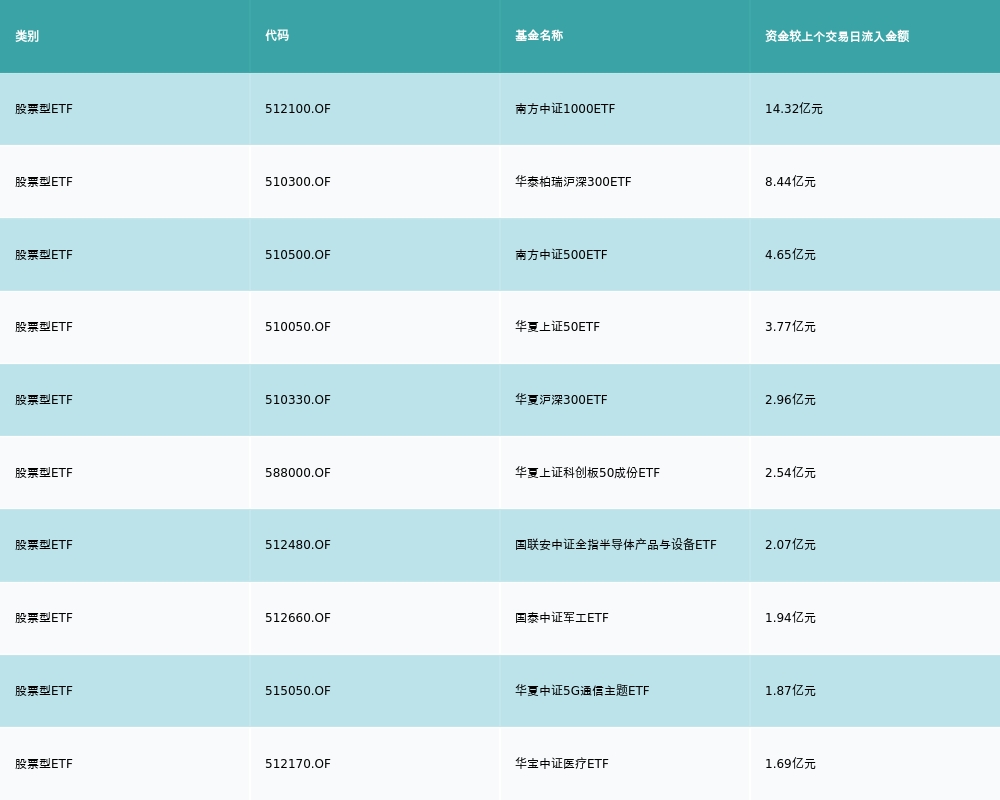1000x800 pixels.
Task: Click 股票型ETF in the 510300.OF row
Action: point(44,182)
